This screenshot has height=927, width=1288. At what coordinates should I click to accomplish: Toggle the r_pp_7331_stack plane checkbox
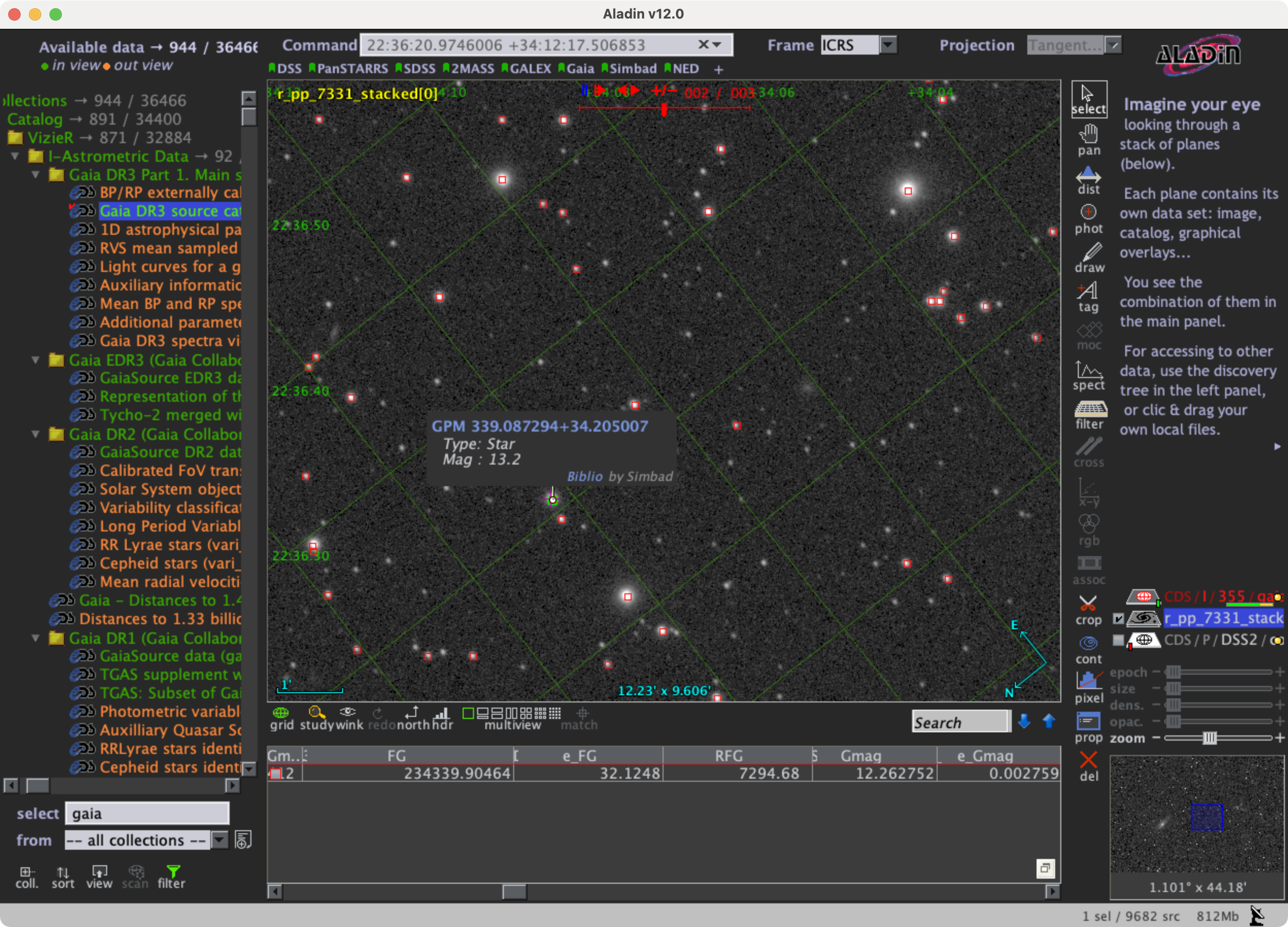pyautogui.click(x=1118, y=618)
